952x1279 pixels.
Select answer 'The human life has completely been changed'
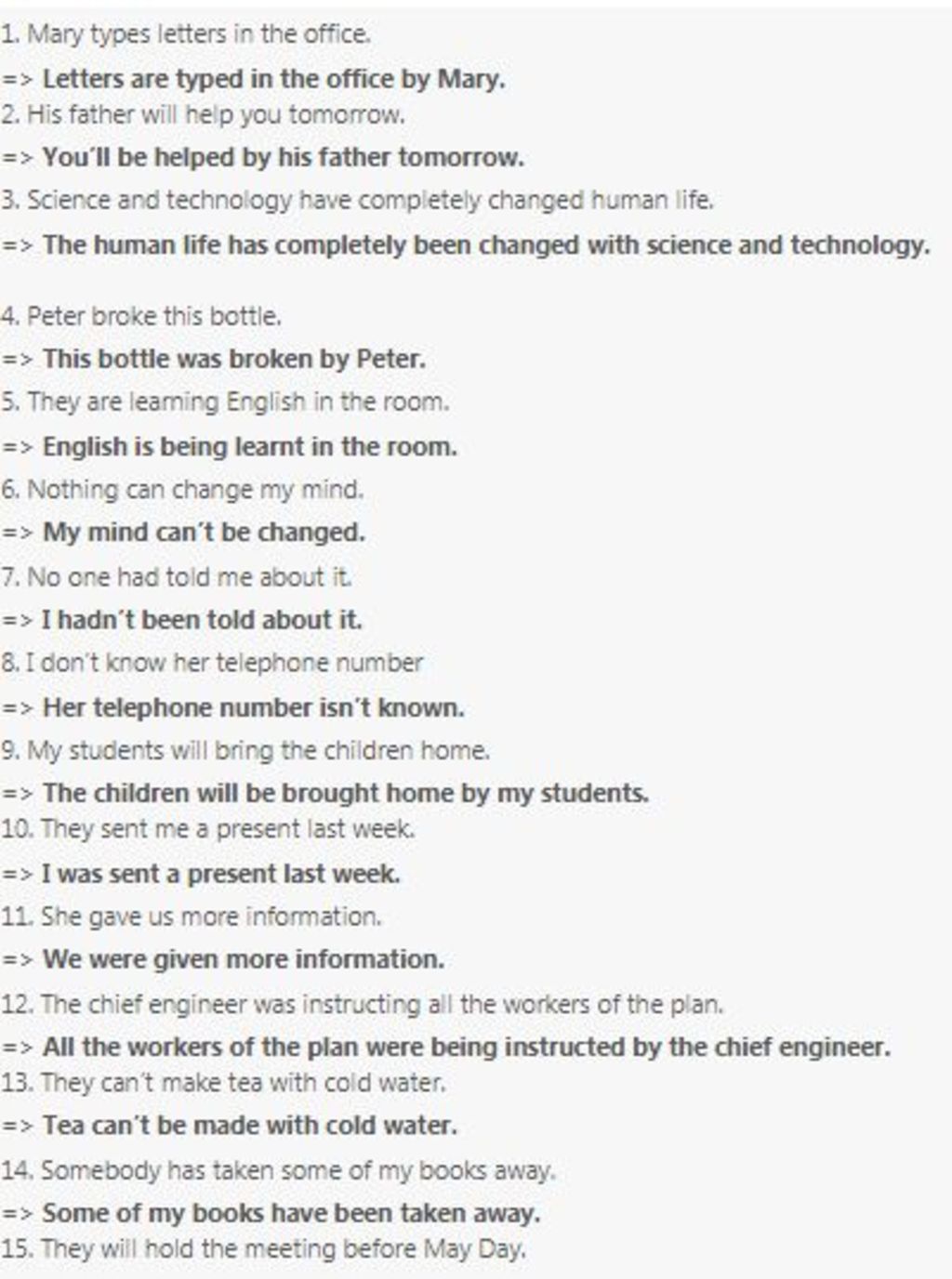tap(486, 245)
